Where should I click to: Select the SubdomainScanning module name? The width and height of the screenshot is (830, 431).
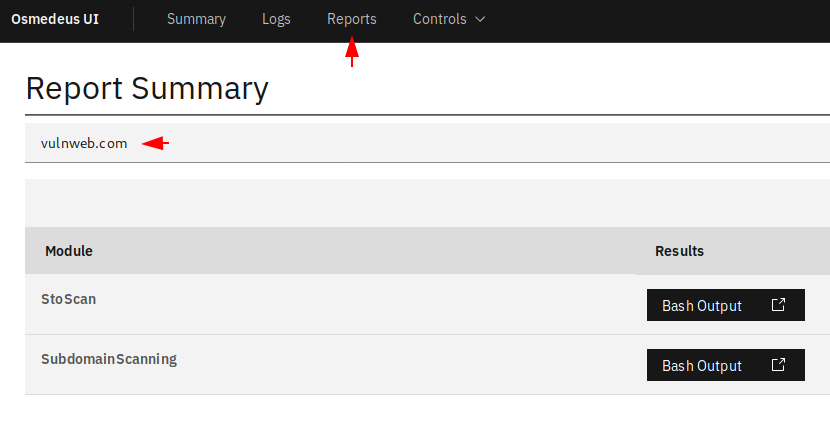click(109, 359)
